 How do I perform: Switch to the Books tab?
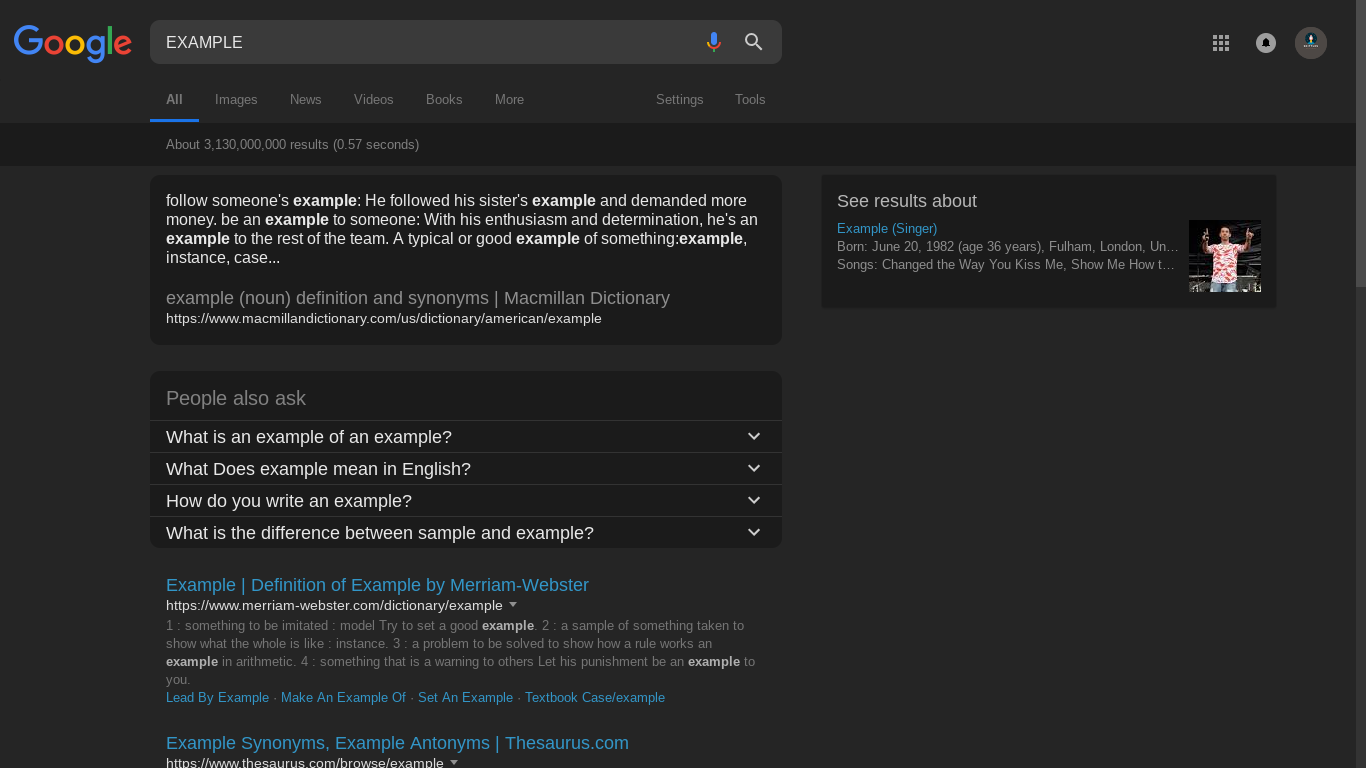444,100
